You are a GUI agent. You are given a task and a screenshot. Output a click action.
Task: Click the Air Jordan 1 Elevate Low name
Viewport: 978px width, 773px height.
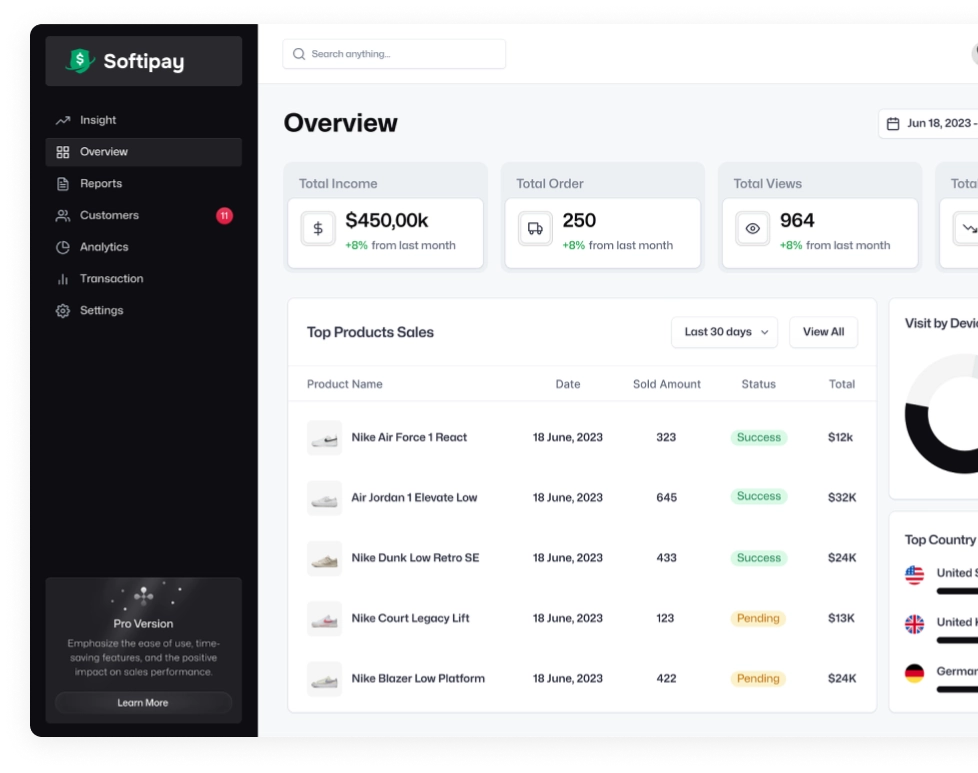point(414,498)
